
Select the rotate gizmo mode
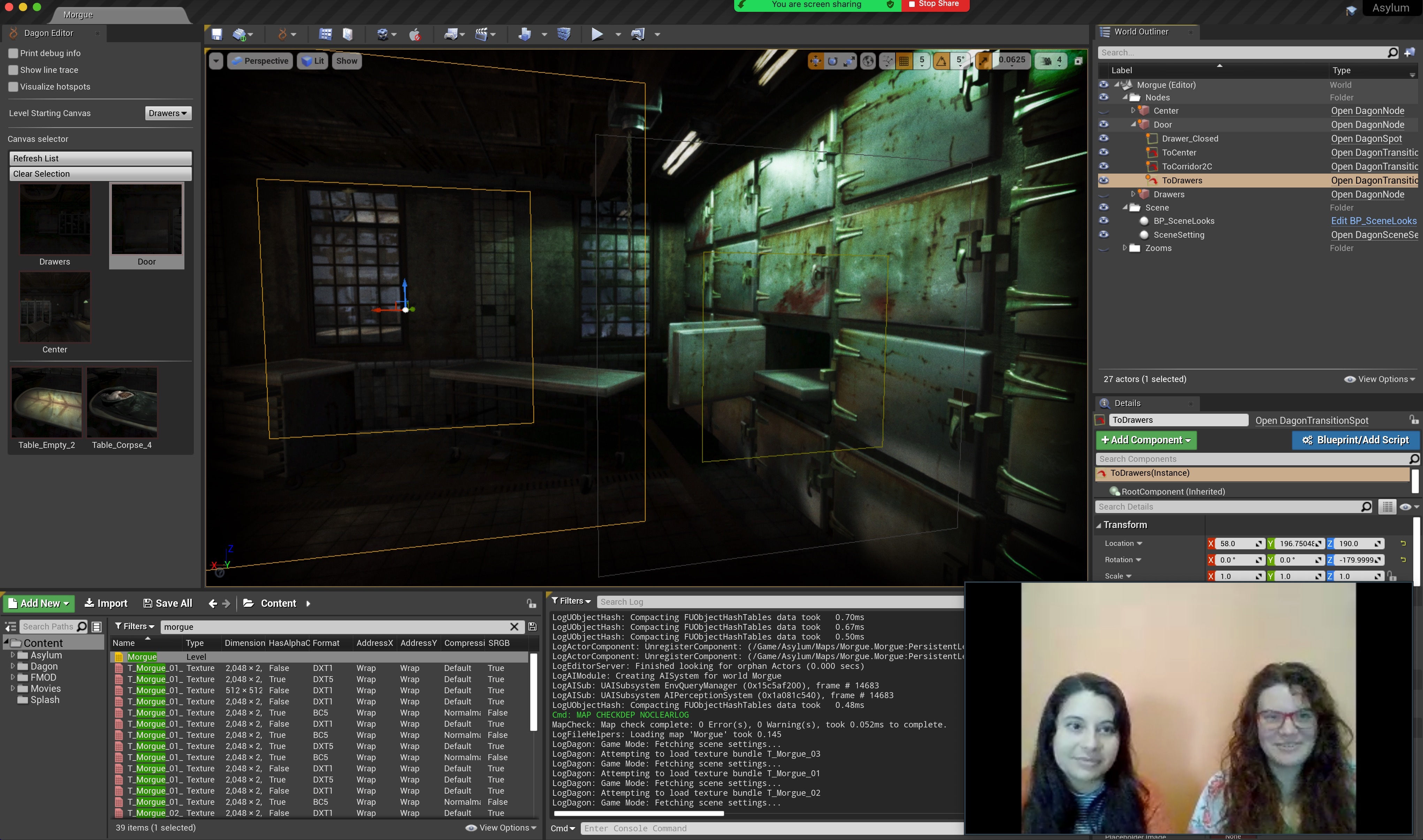tap(832, 61)
